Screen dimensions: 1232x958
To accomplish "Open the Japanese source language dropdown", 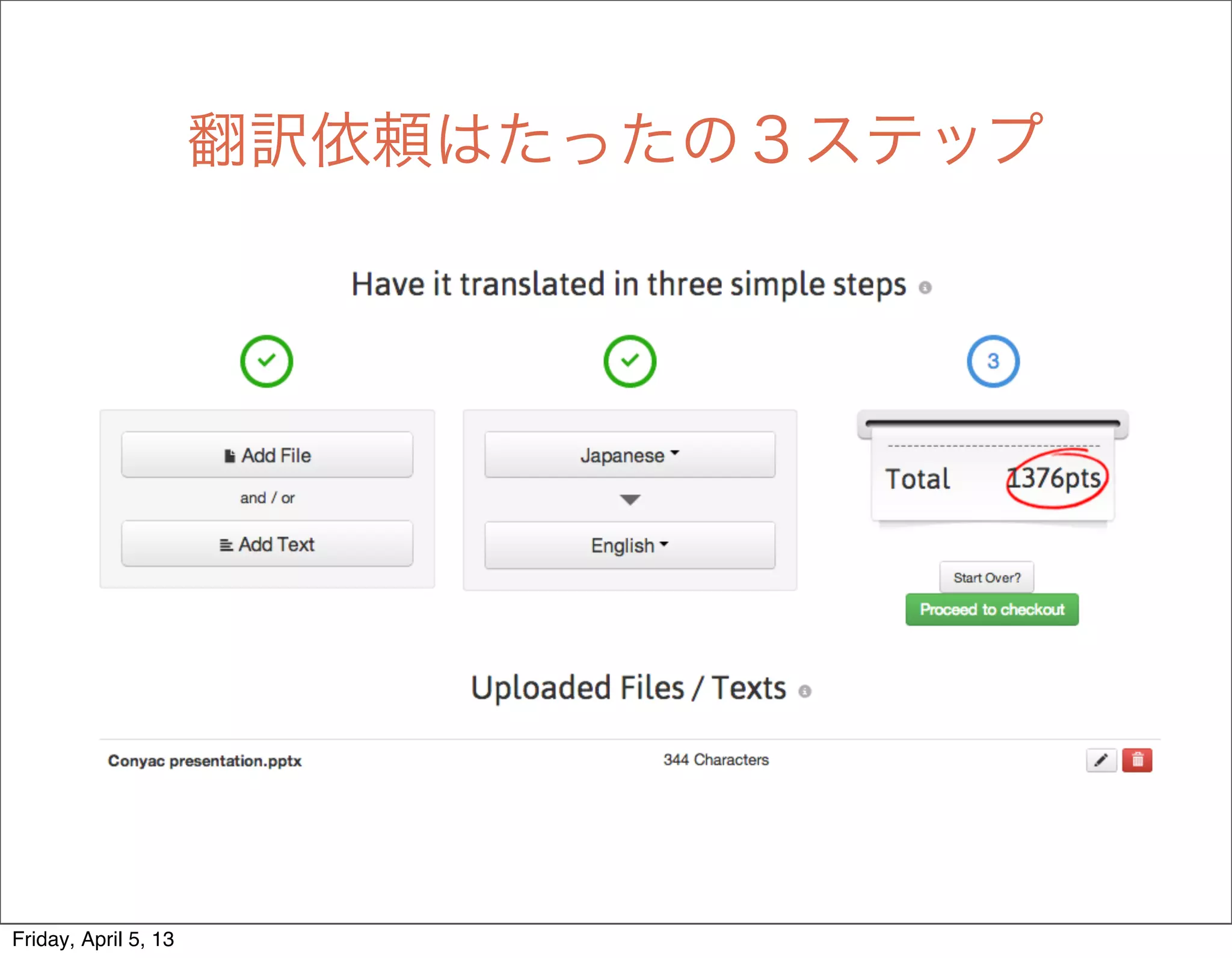I will click(630, 455).
